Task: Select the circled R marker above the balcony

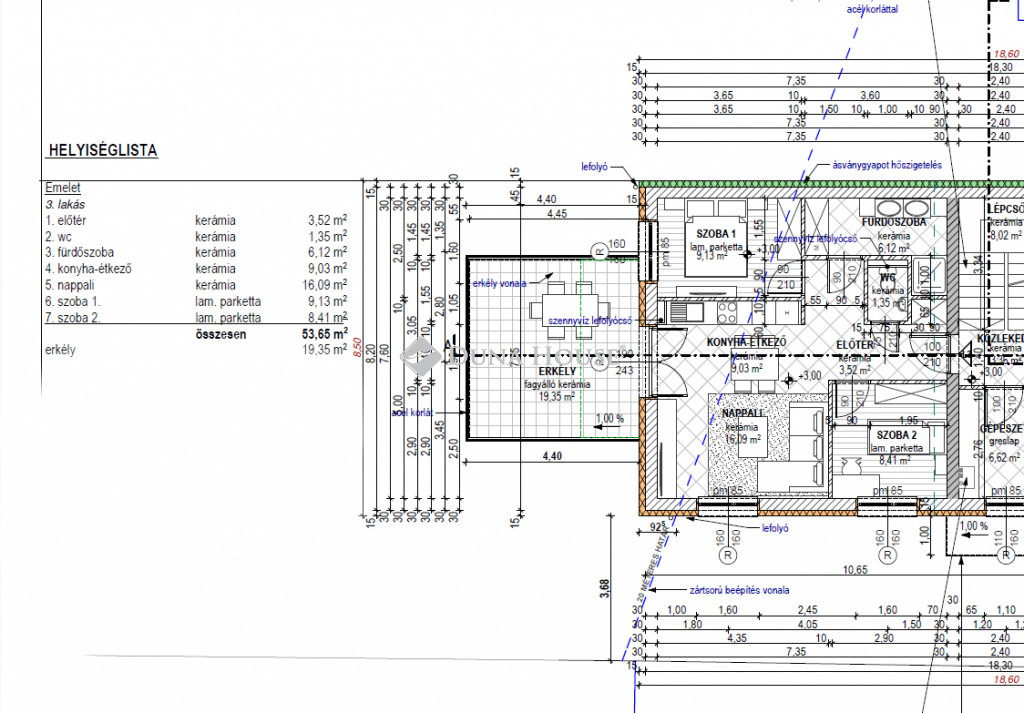Action: [x=598, y=252]
